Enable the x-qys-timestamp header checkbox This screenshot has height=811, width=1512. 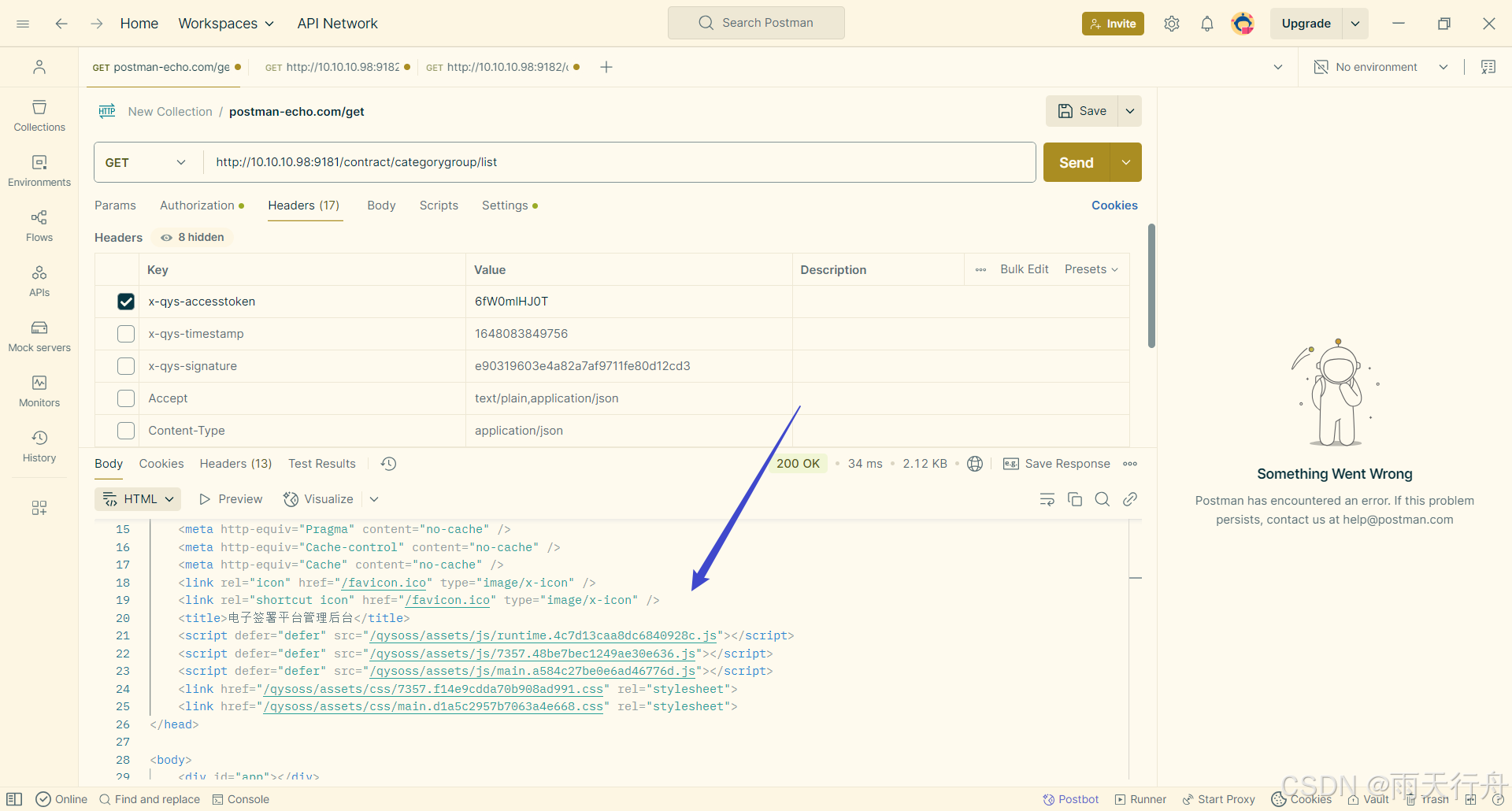[x=126, y=334]
